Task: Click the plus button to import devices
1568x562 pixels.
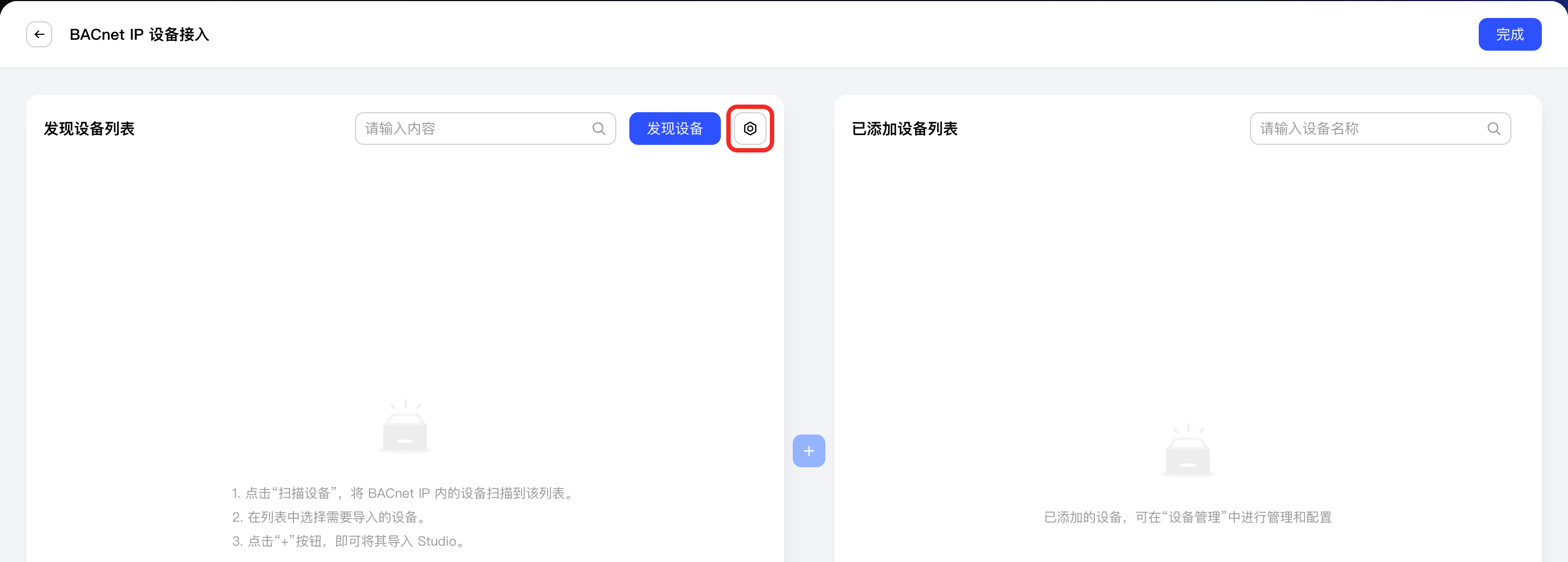Action: [809, 451]
